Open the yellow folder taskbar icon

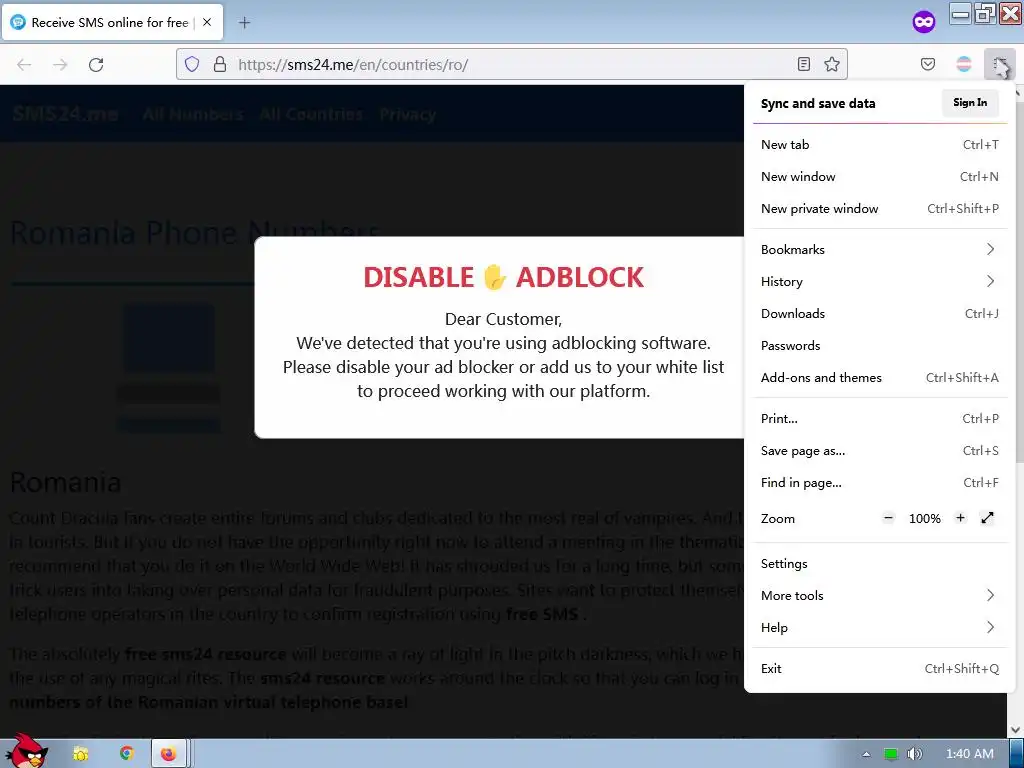point(81,754)
